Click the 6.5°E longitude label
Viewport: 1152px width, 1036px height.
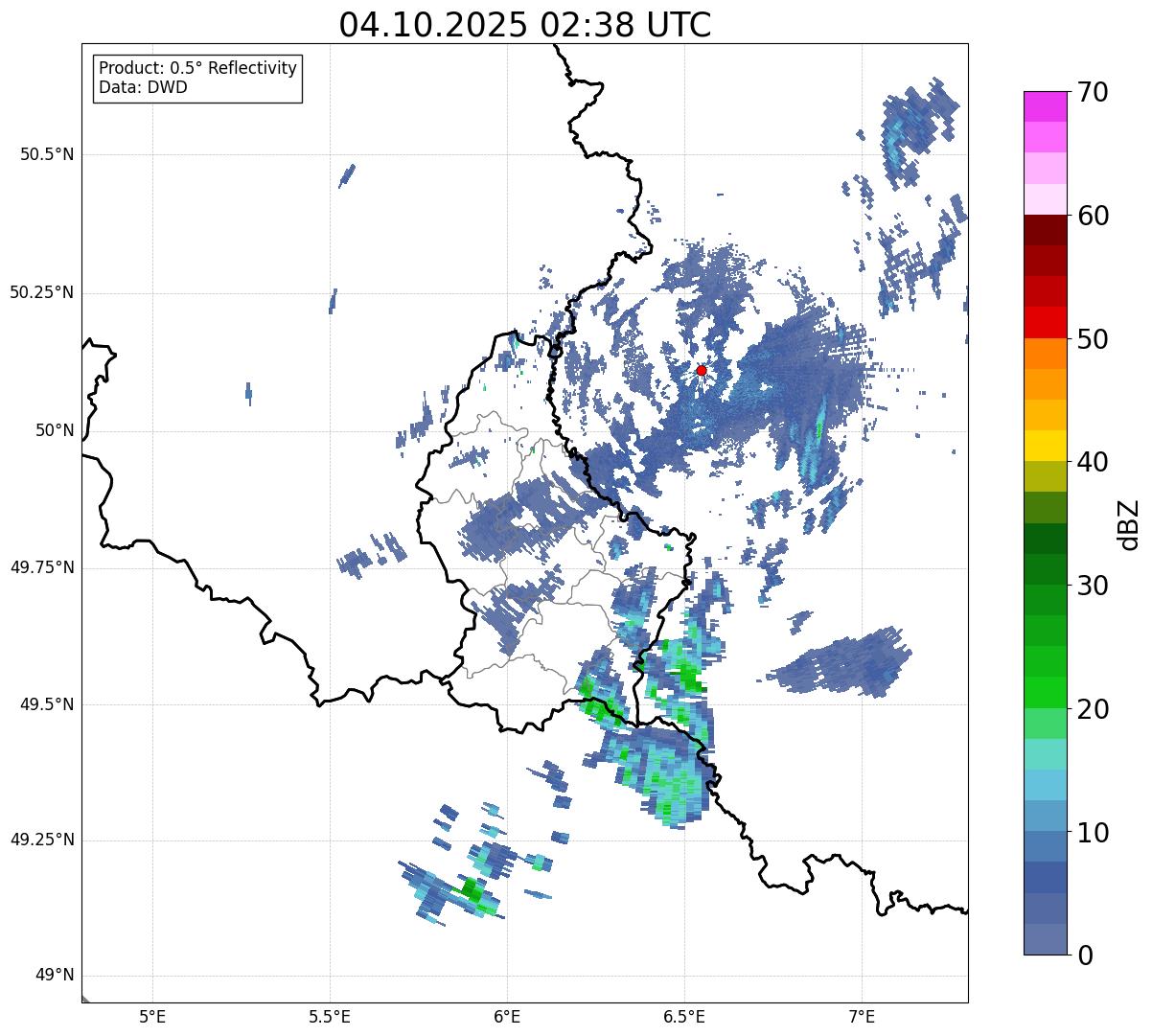tap(684, 1016)
